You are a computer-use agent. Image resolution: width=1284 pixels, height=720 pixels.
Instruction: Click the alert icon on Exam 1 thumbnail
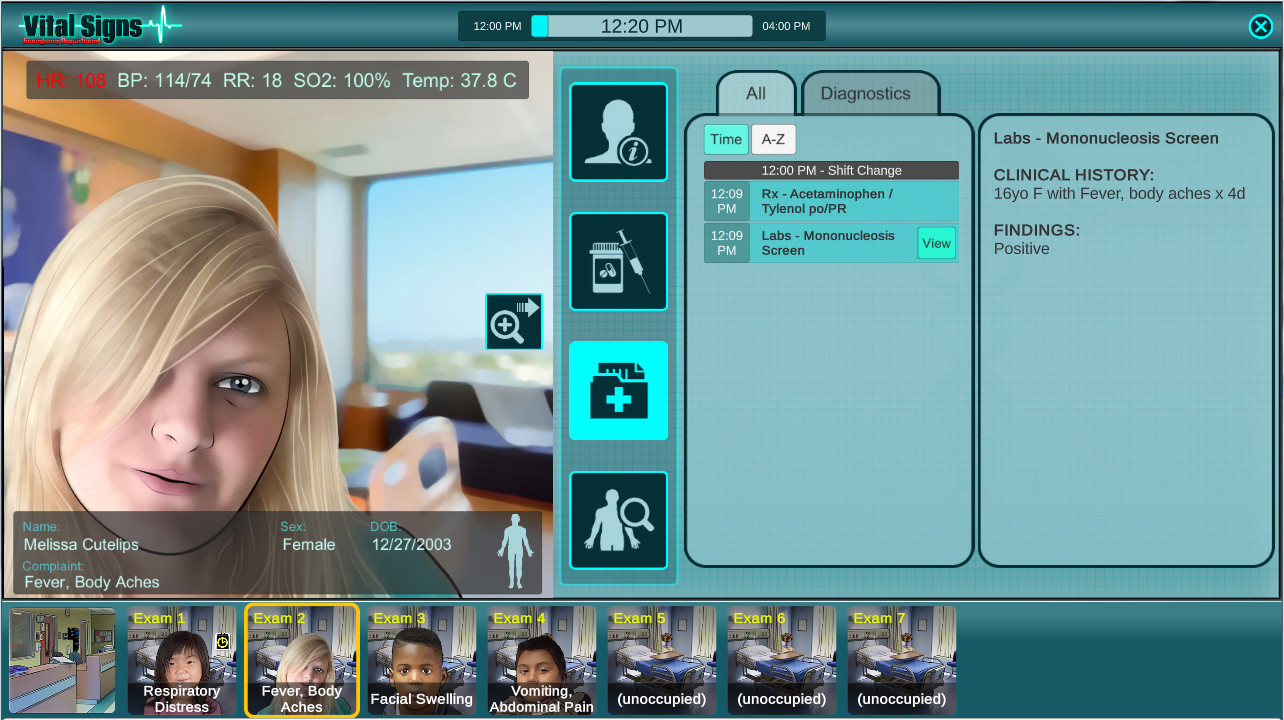coord(223,642)
